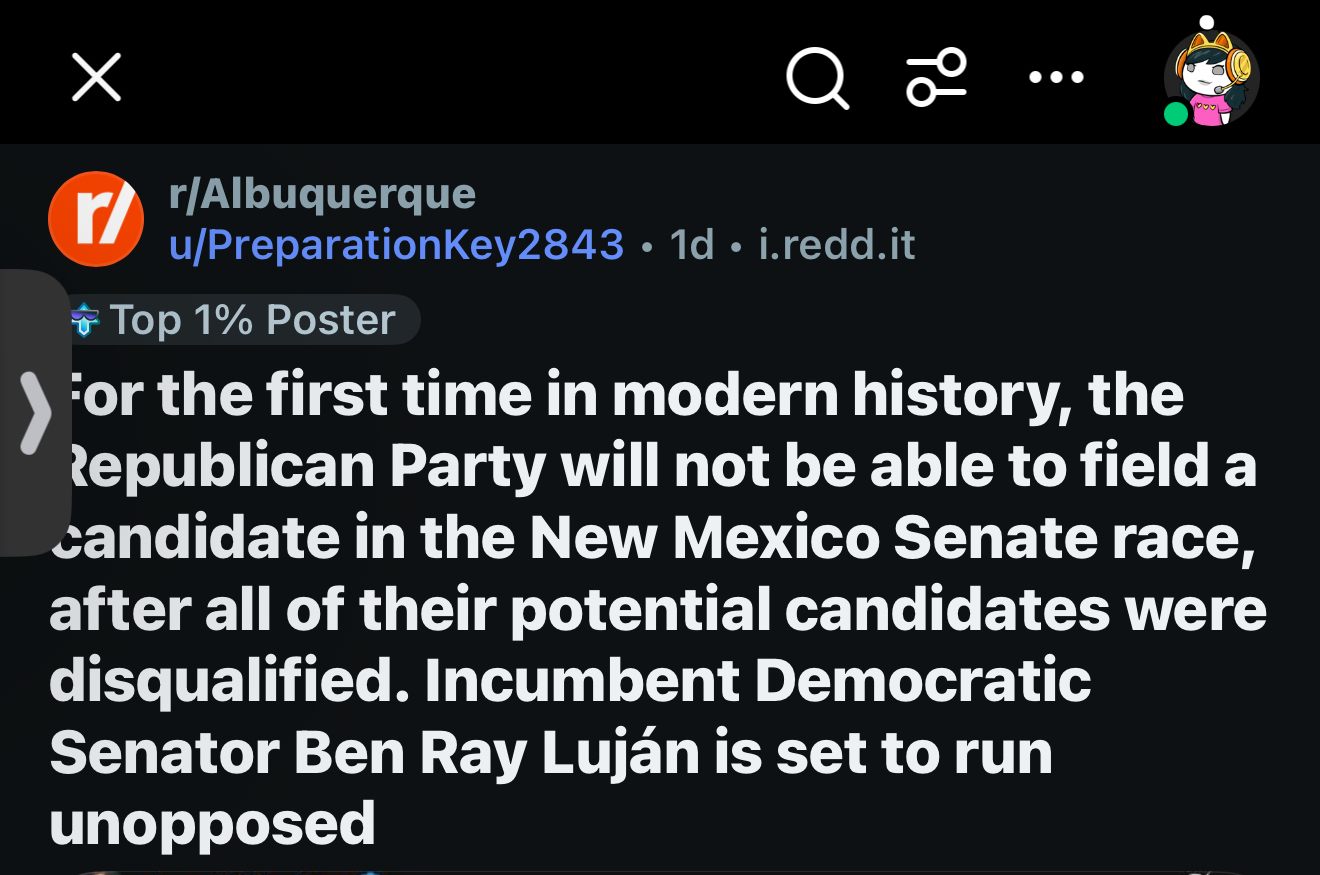
Task: Open the profile avatar menu
Action: coord(1213,79)
